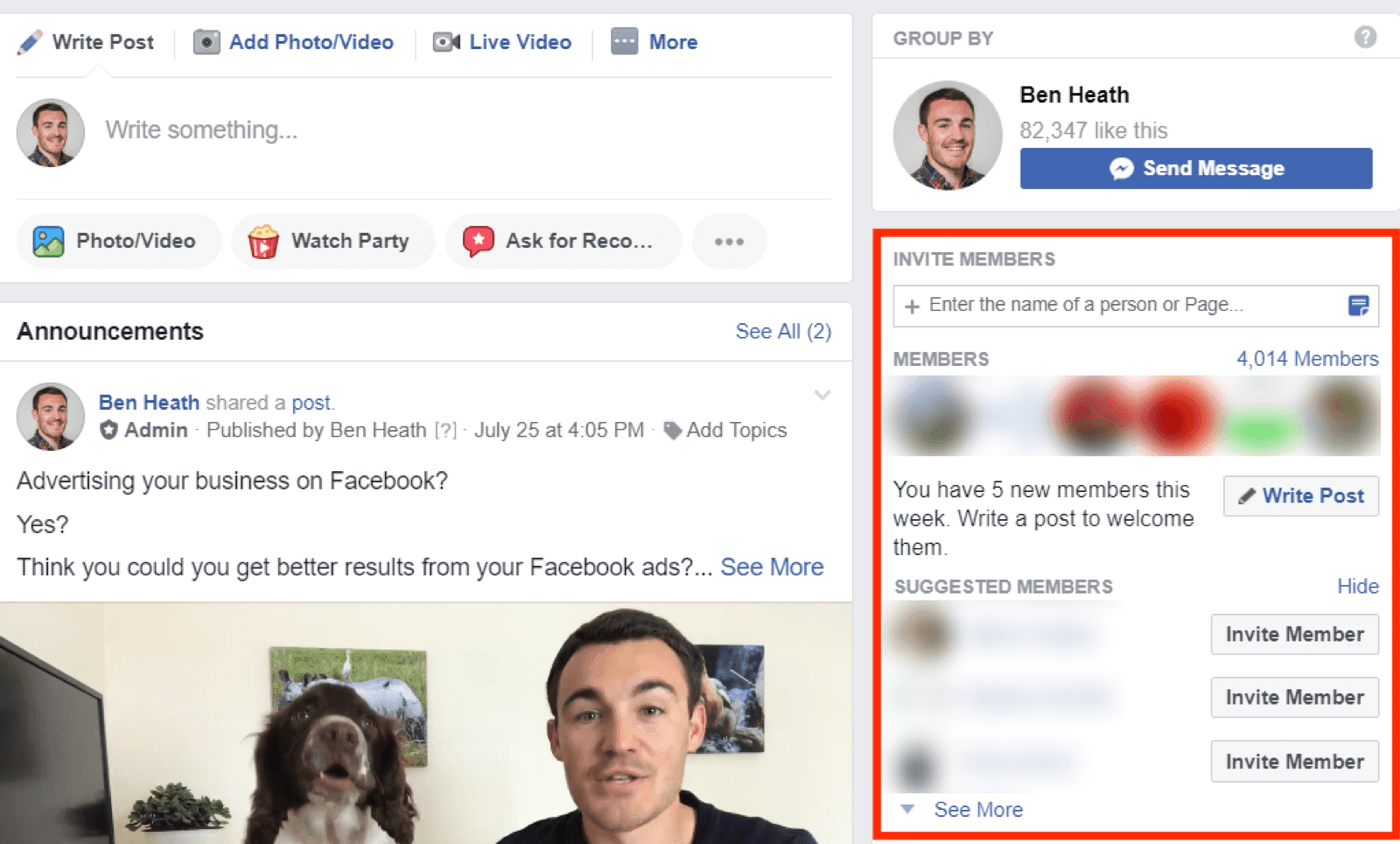1400x844 pixels.
Task: View all announcements via See All (2)
Action: click(783, 331)
